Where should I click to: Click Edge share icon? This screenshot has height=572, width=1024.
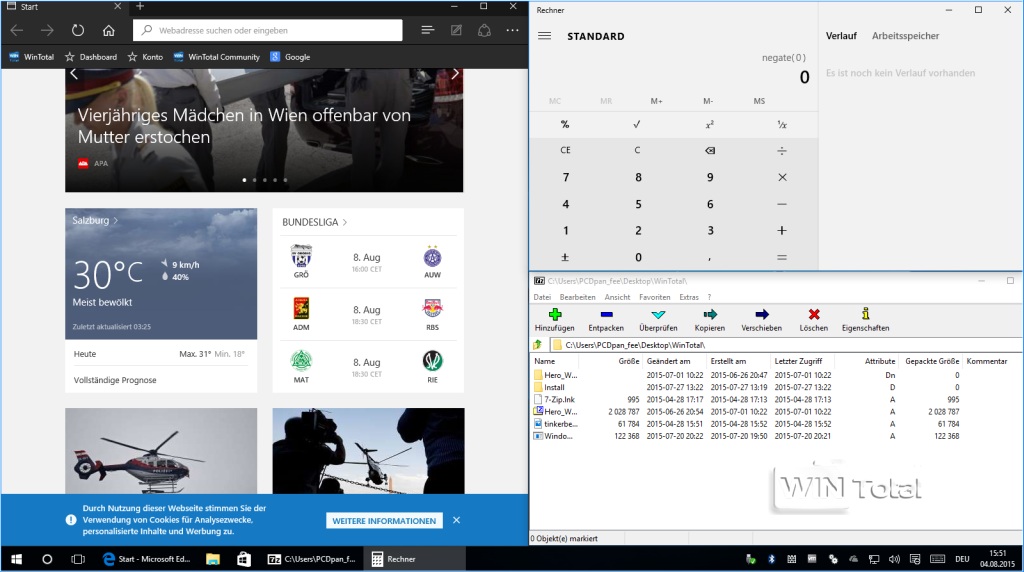coord(484,30)
